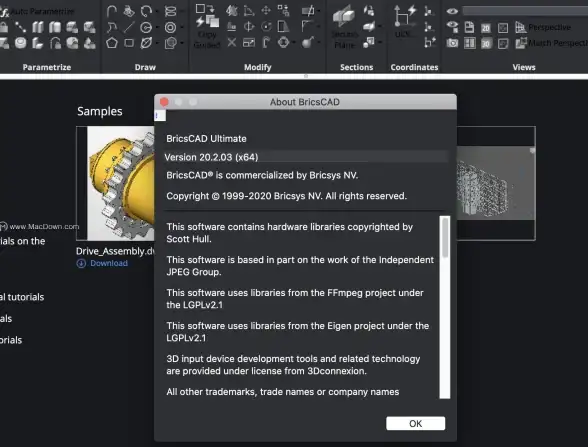Screen dimensions: 588x447
Task: Open the building wireframe sample thumbnail
Action: (496, 183)
